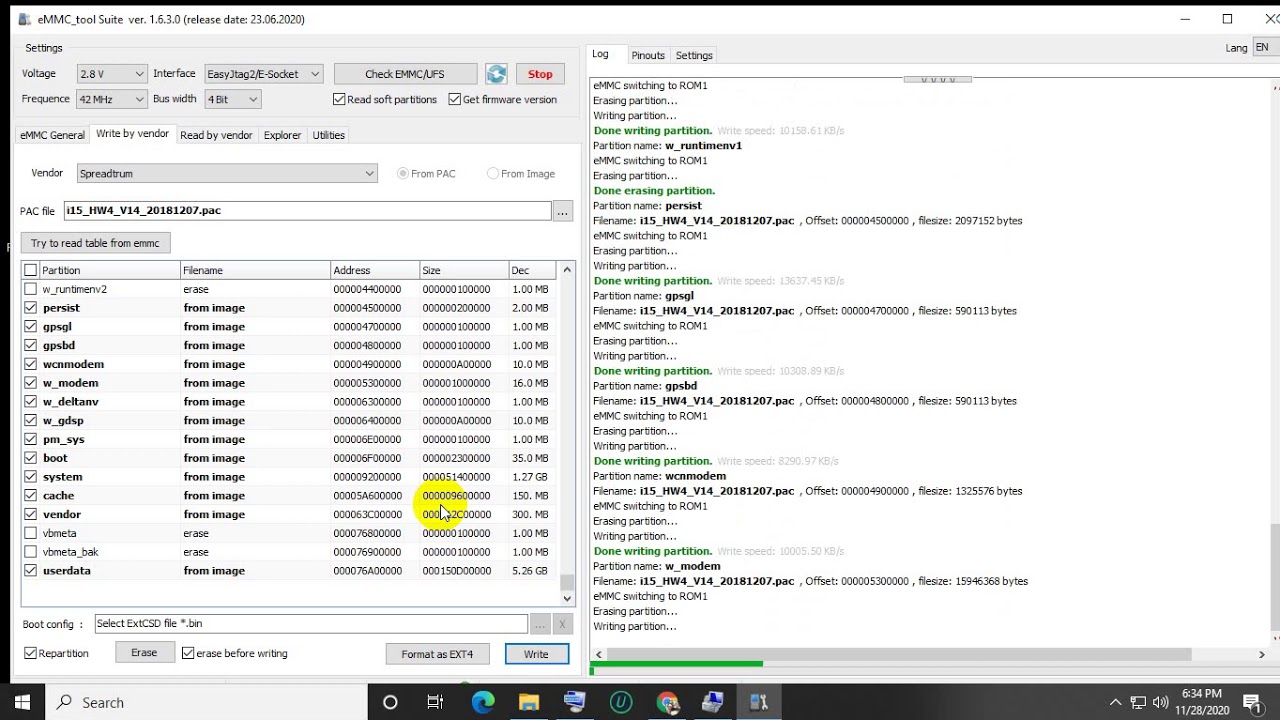
Task: Open File Explorer from the taskbar
Action: point(529,703)
